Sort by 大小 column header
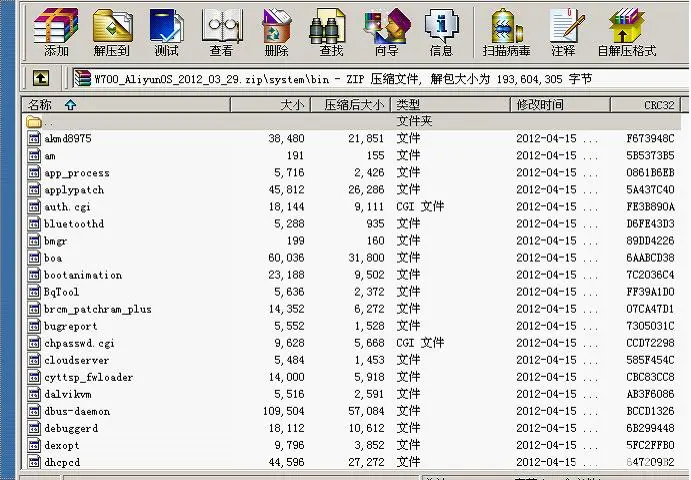Viewport: 691px width, 480px height. pos(292,104)
